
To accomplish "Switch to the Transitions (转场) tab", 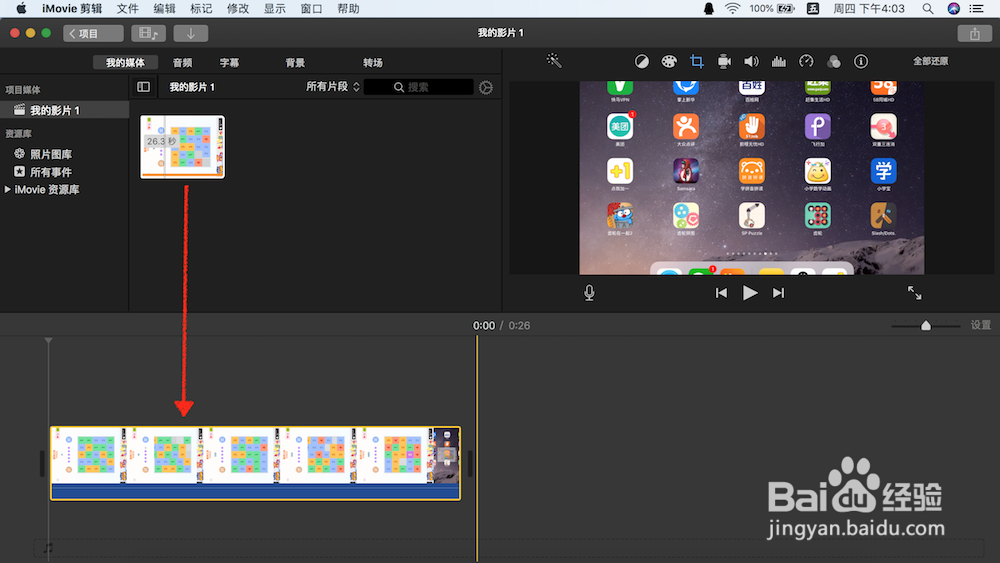I will pyautogui.click(x=373, y=62).
